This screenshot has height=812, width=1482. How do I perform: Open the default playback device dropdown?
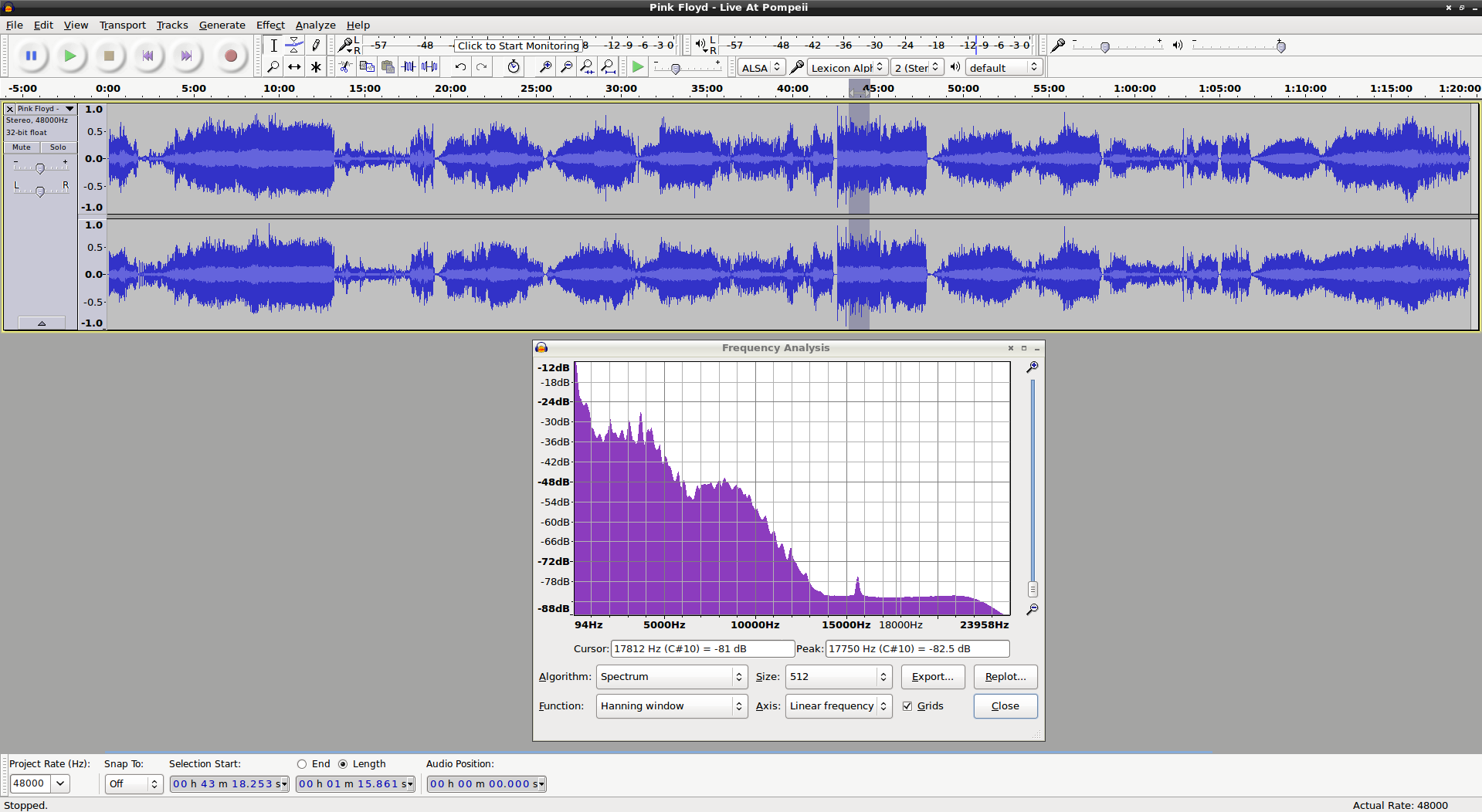tap(1003, 68)
